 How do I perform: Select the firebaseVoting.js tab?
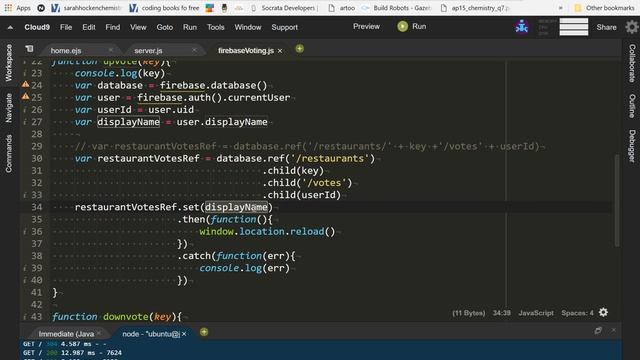tap(246, 51)
